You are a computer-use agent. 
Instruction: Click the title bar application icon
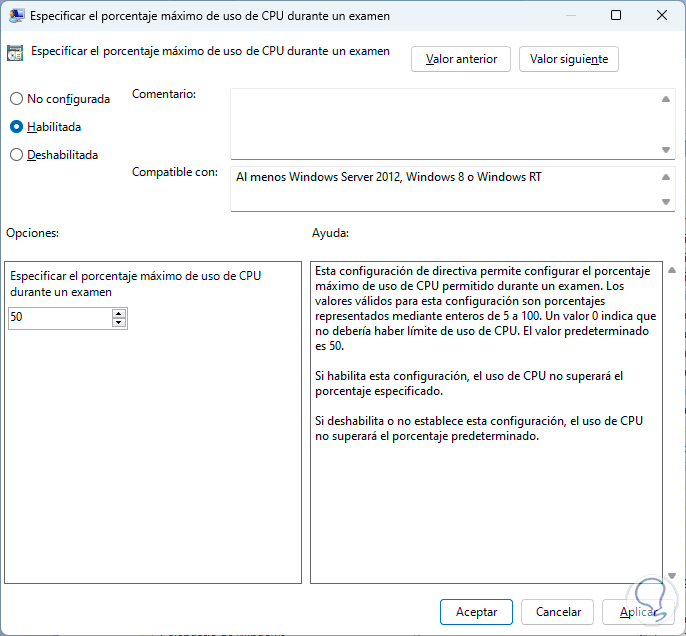coord(16,16)
